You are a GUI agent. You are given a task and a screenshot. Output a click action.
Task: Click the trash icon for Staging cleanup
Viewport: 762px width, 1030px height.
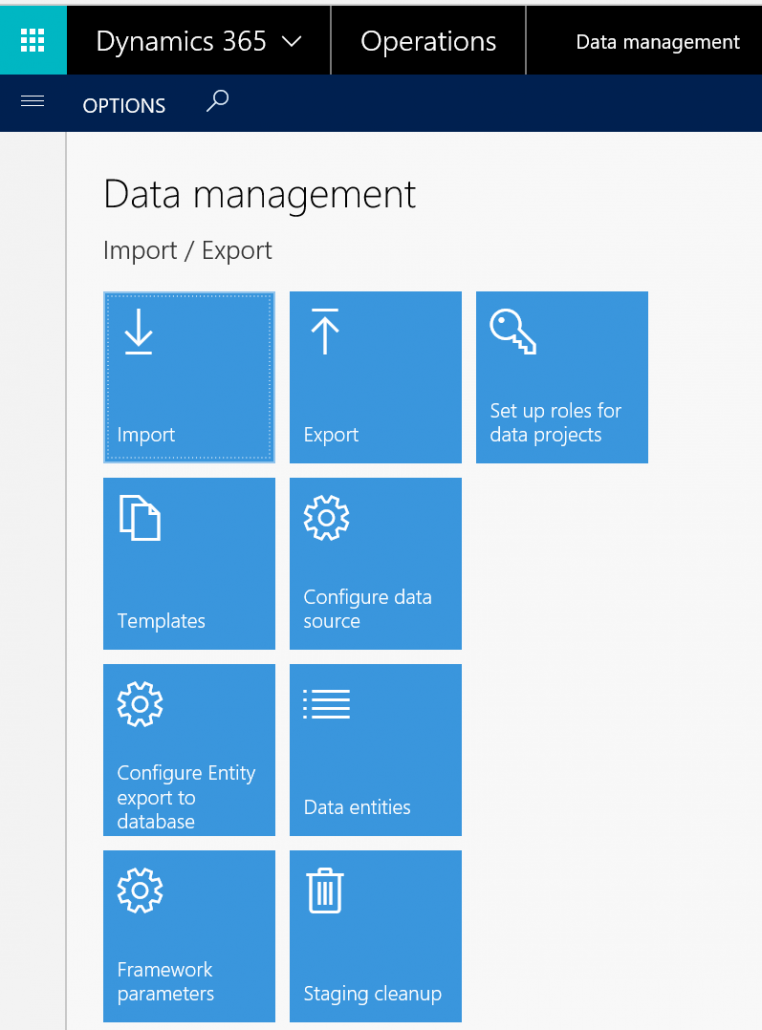click(x=325, y=890)
